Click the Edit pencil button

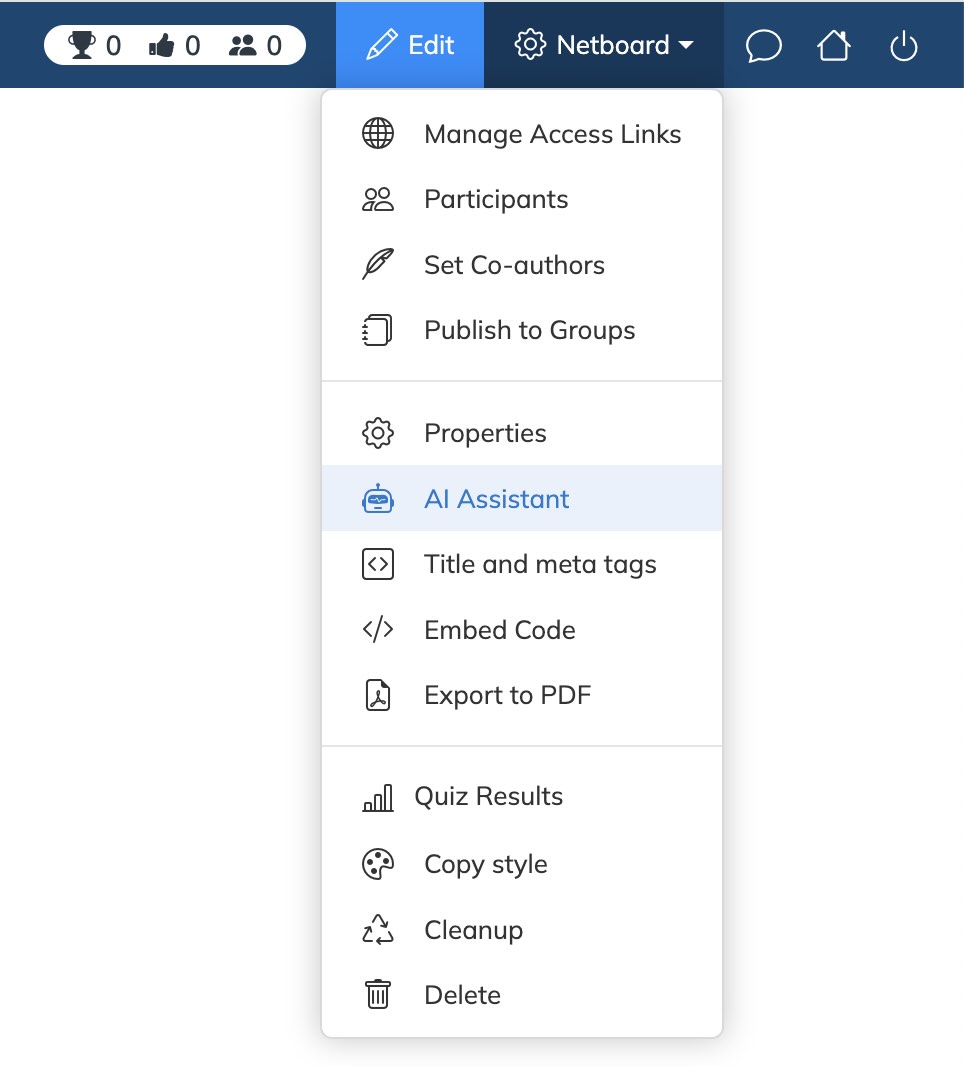click(410, 45)
